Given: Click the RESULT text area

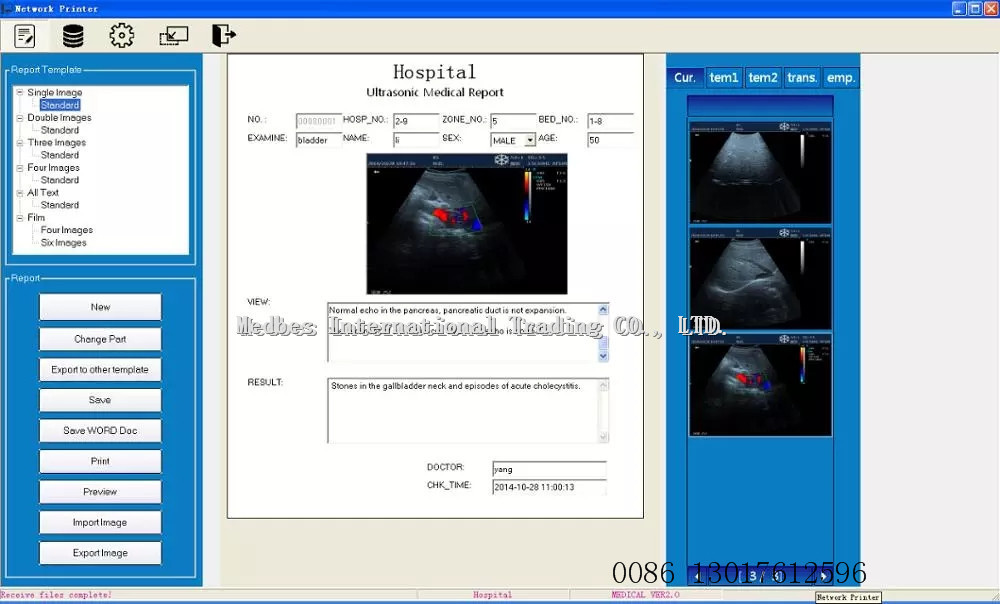Looking at the screenshot, I should click(x=462, y=411).
